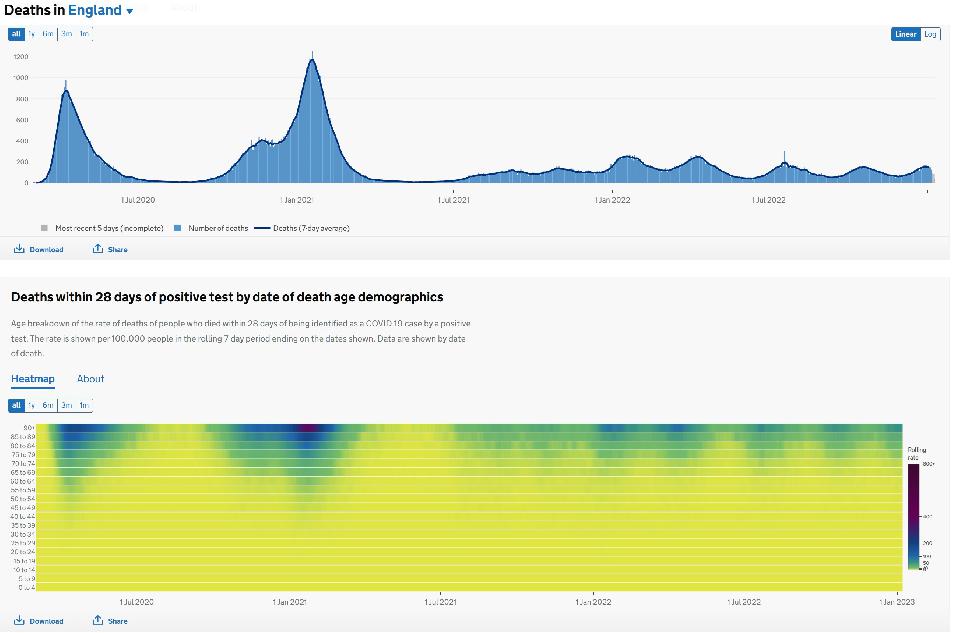This screenshot has height=633, width=960.
Task: Toggle 'Most recent 5 days (incomplete)' legend entry
Action: click(102, 228)
